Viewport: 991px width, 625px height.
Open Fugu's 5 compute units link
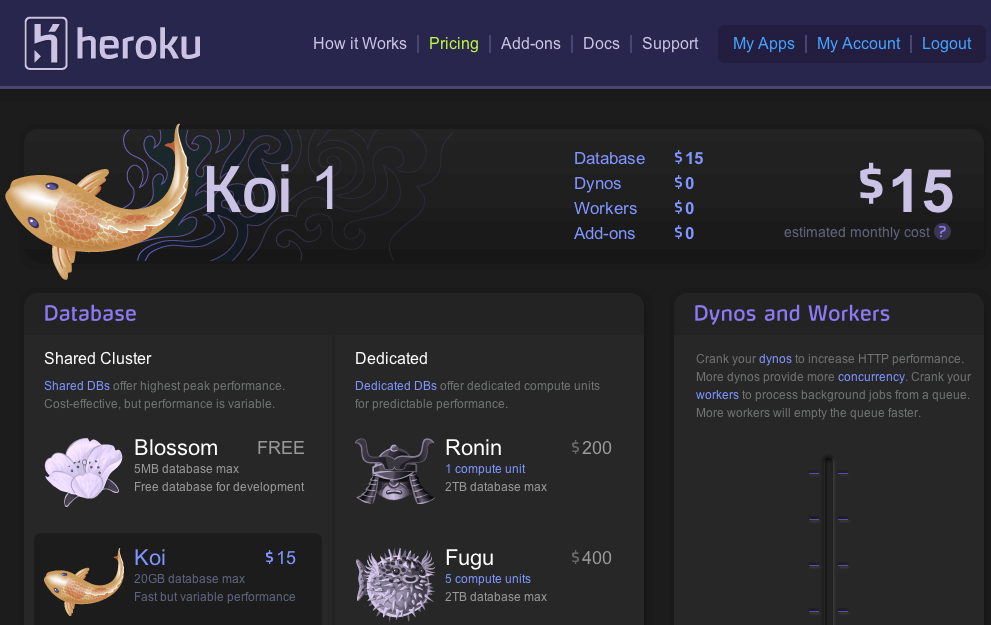coord(487,579)
